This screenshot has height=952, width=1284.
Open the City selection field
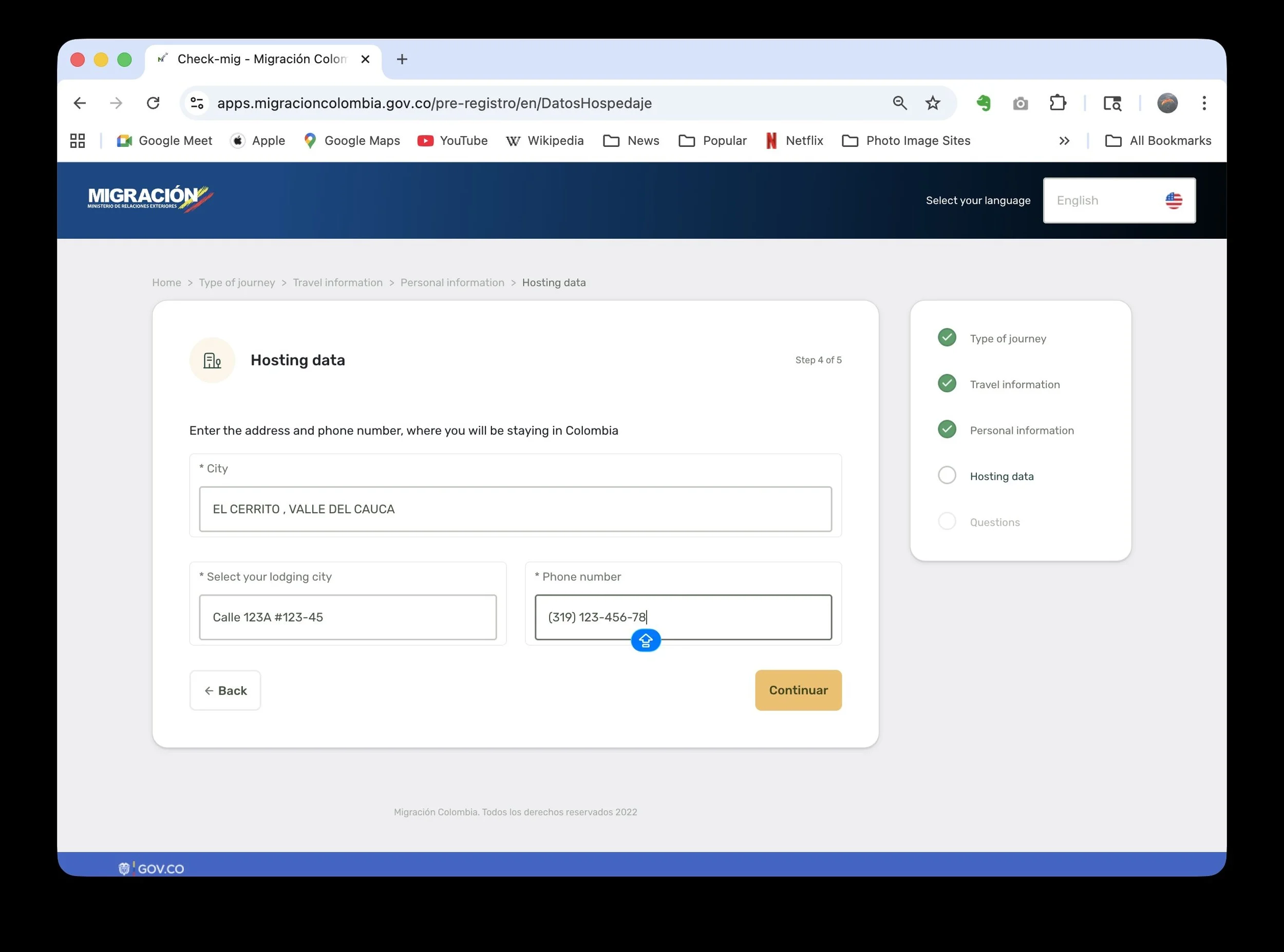point(515,509)
